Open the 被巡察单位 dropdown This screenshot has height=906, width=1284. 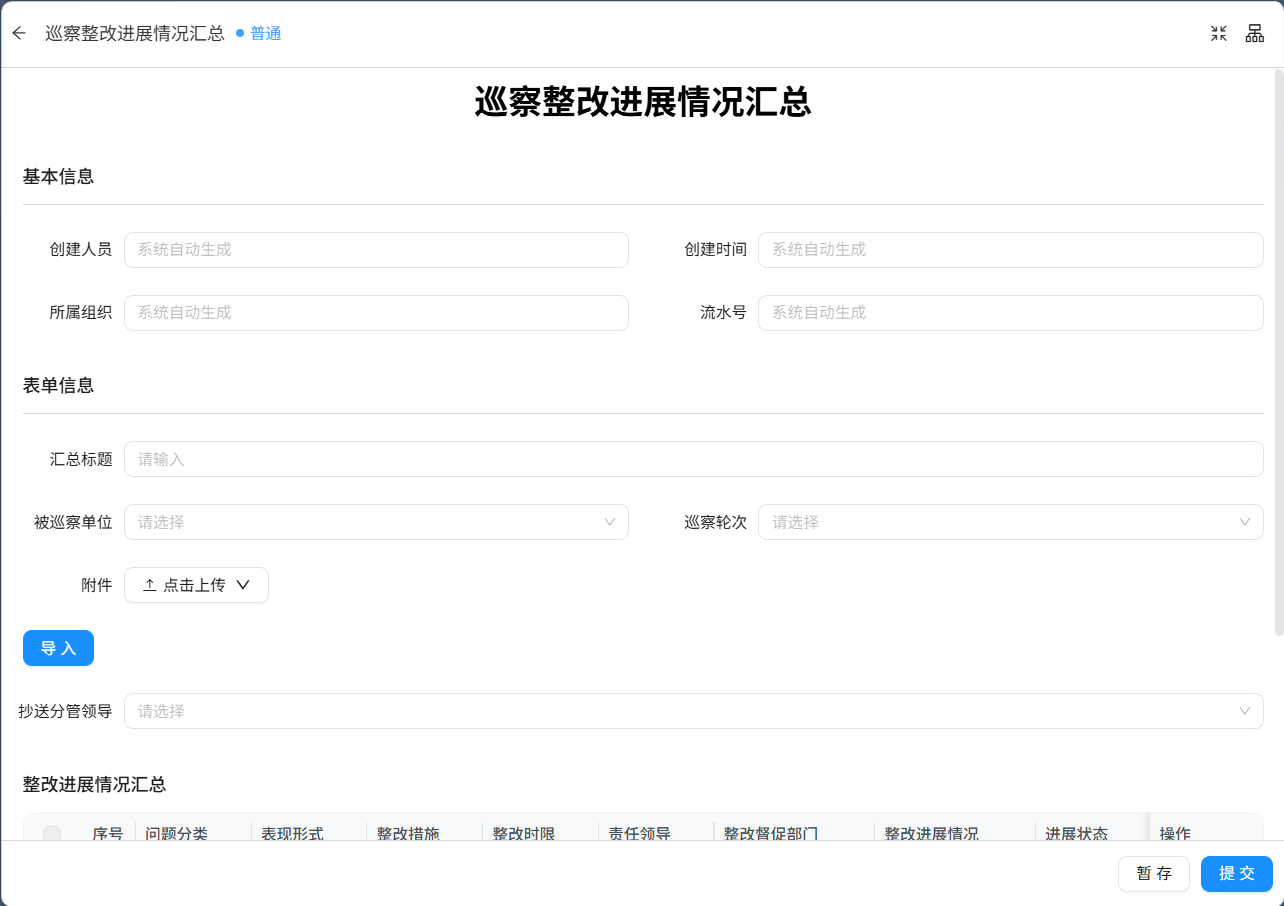[x=376, y=522]
